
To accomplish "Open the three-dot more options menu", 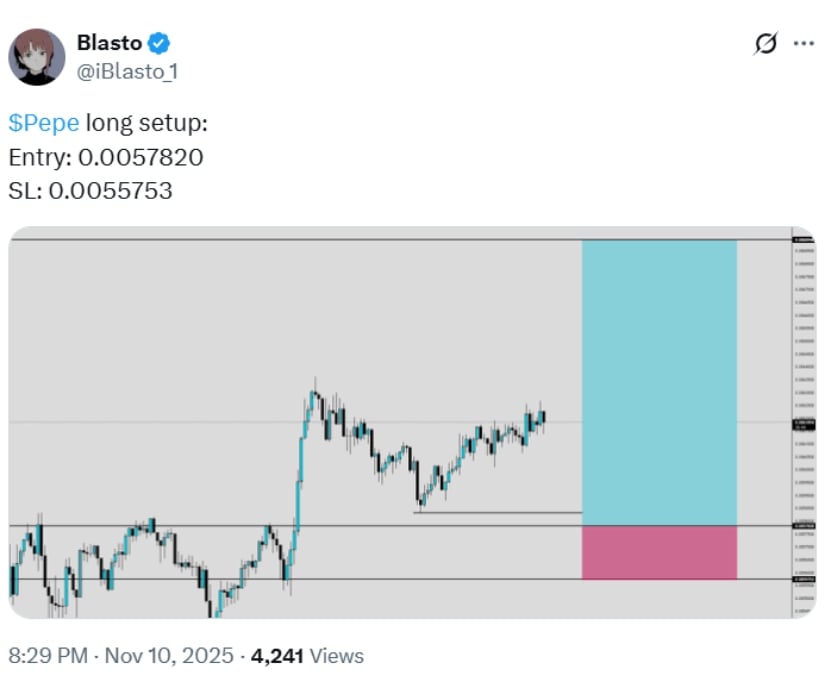I will [x=803, y=44].
